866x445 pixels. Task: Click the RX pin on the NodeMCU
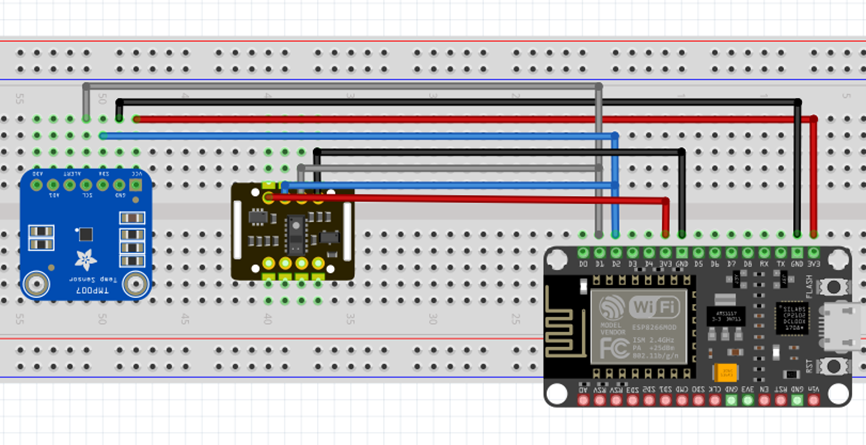(764, 253)
